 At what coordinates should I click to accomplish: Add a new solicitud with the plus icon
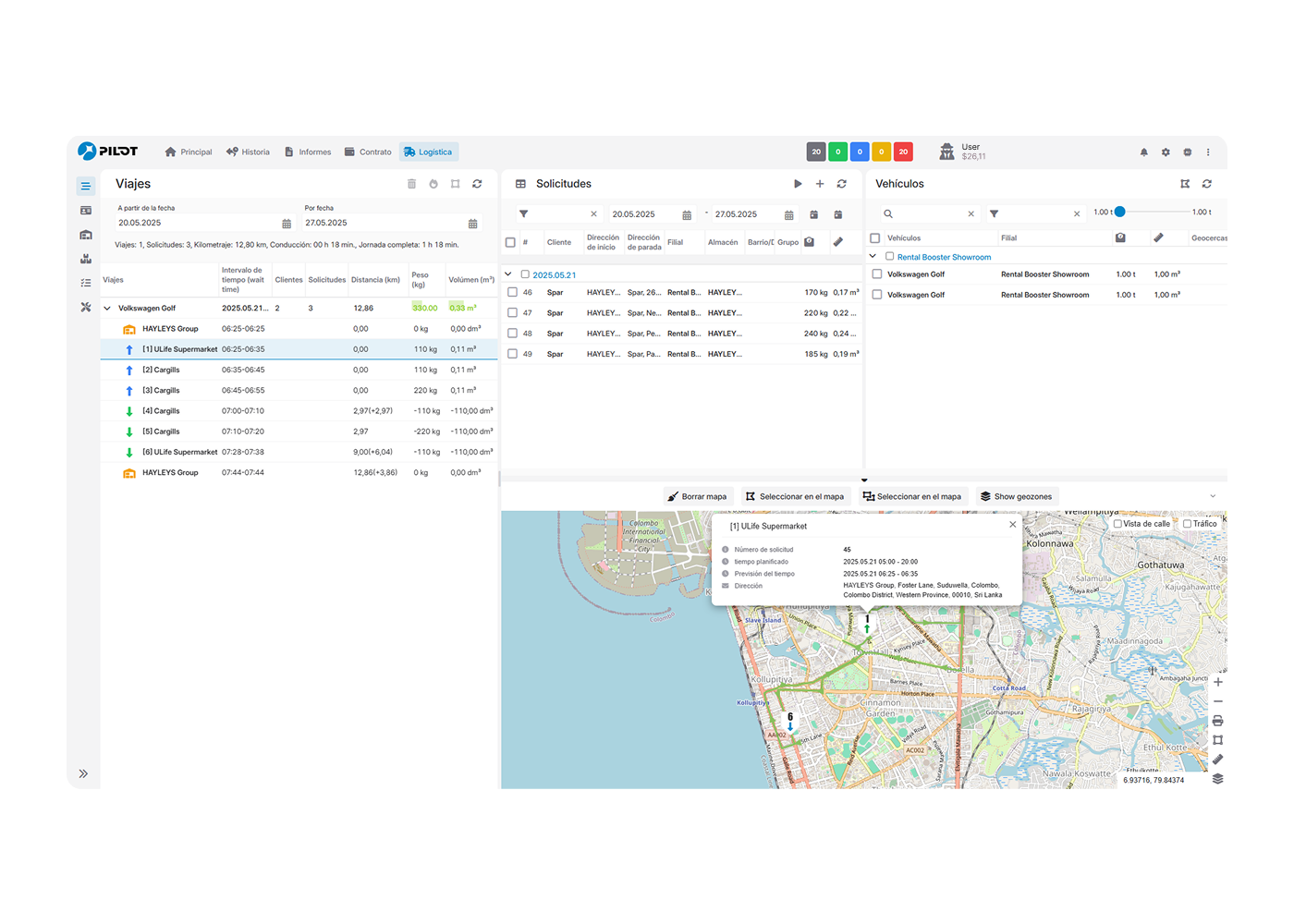[820, 184]
